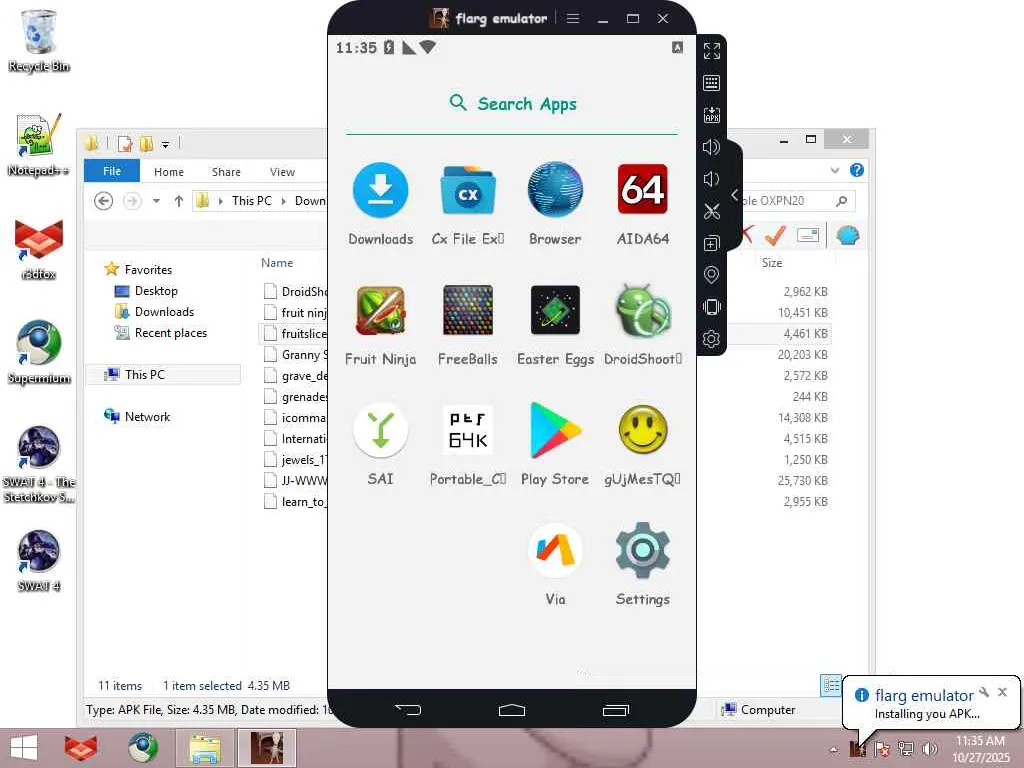Switch to the View ribbon tab
1024x768 pixels.
[282, 172]
